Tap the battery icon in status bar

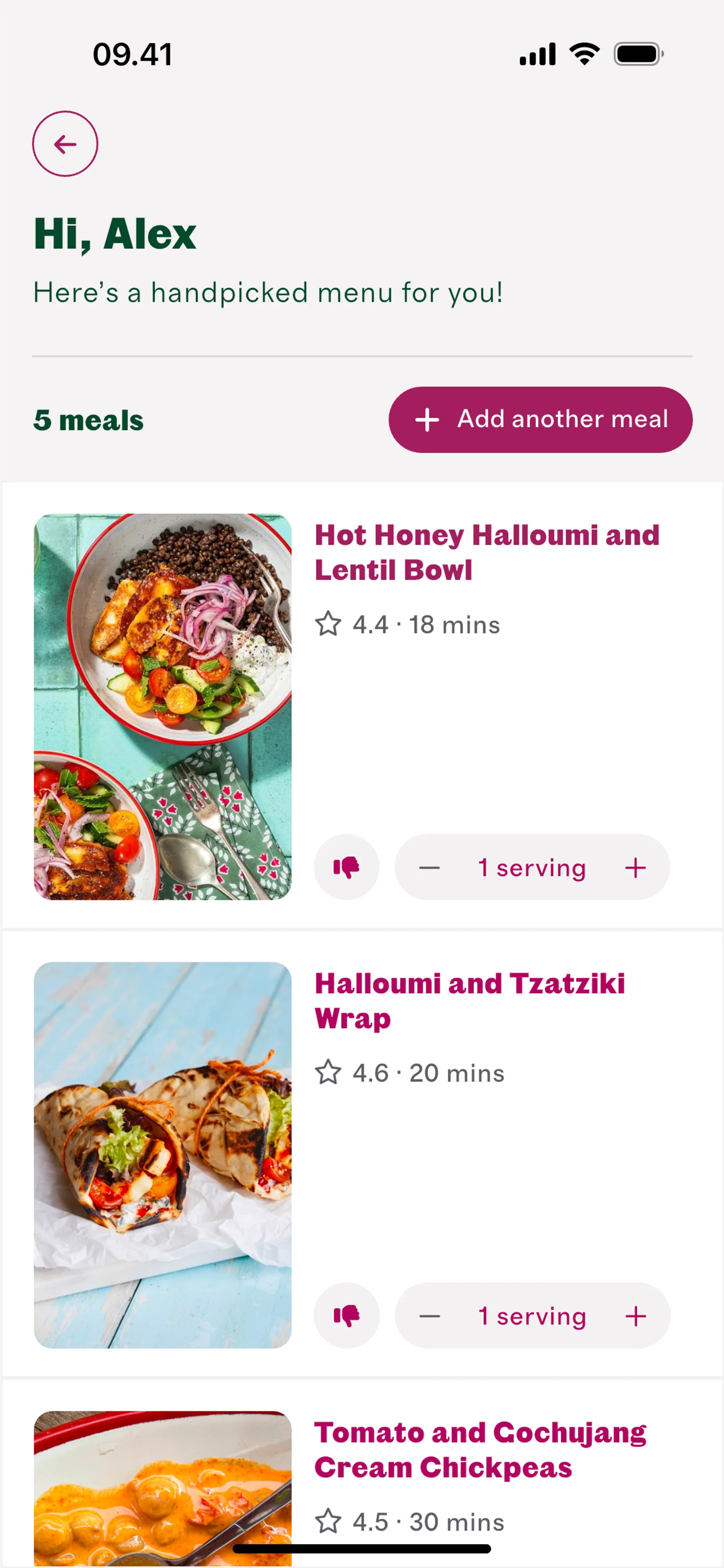pyautogui.click(x=638, y=54)
